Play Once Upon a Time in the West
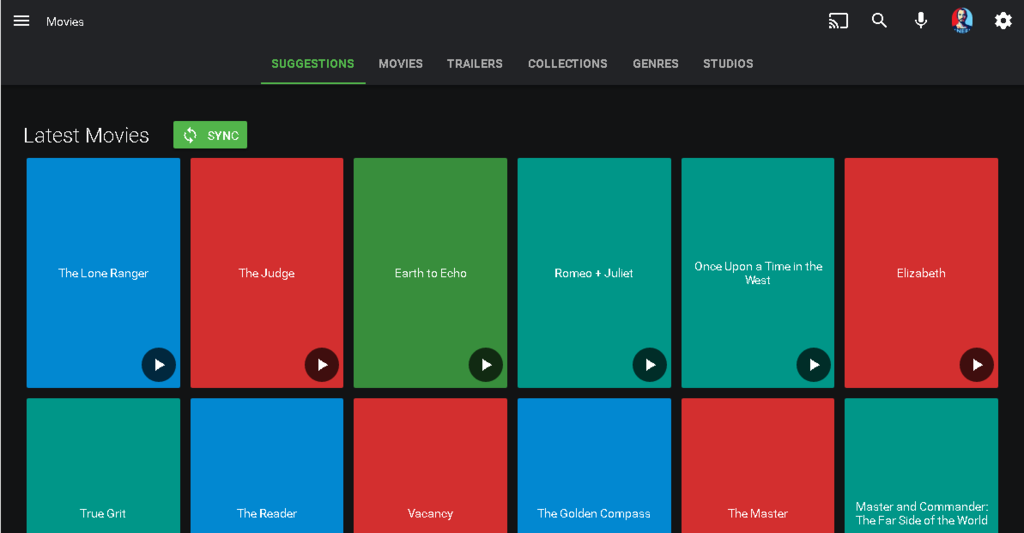Screen dimensions: 1024x533 coord(813,365)
